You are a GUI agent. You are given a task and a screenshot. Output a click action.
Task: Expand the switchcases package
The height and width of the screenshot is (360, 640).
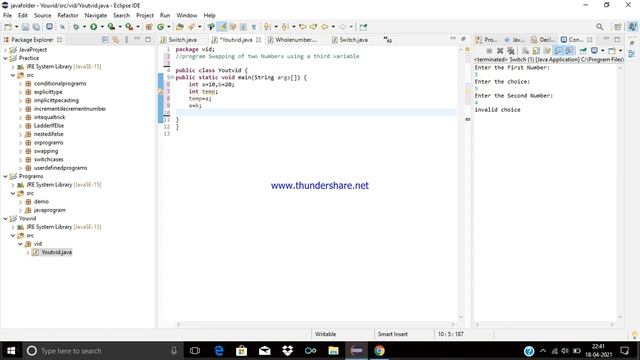click(x=20, y=160)
